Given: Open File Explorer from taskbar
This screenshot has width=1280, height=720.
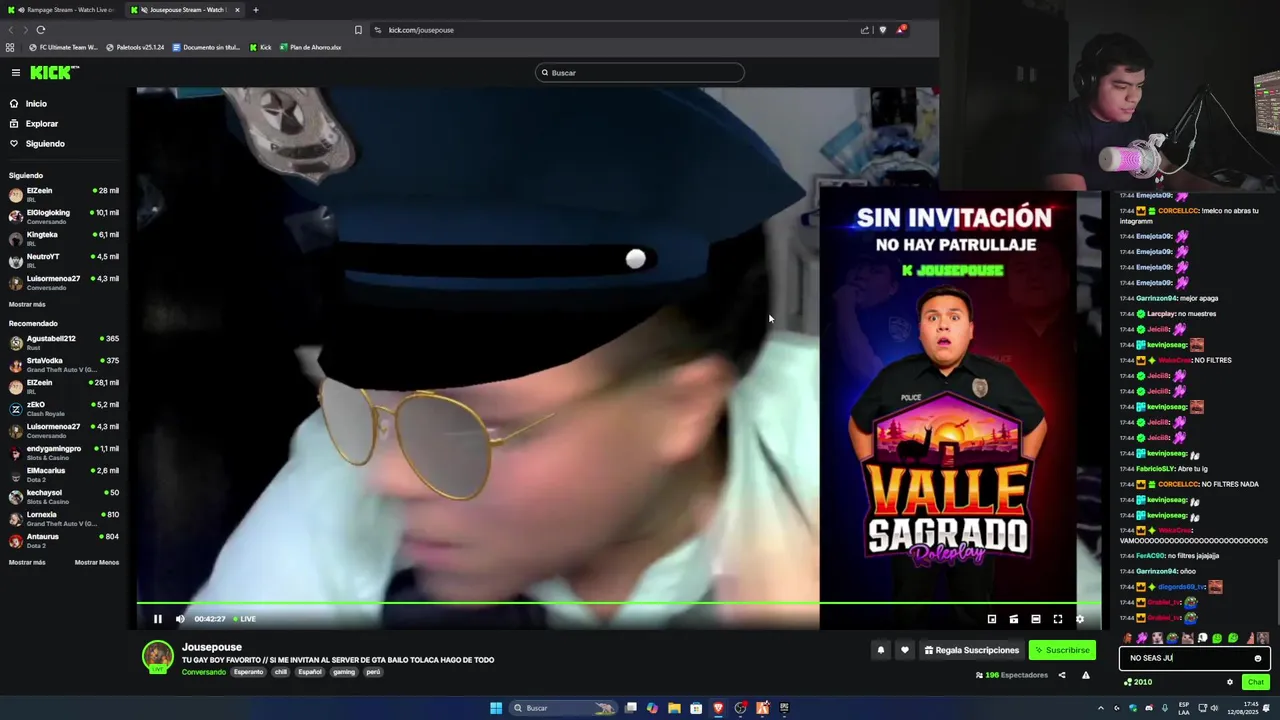Looking at the screenshot, I should [x=674, y=708].
